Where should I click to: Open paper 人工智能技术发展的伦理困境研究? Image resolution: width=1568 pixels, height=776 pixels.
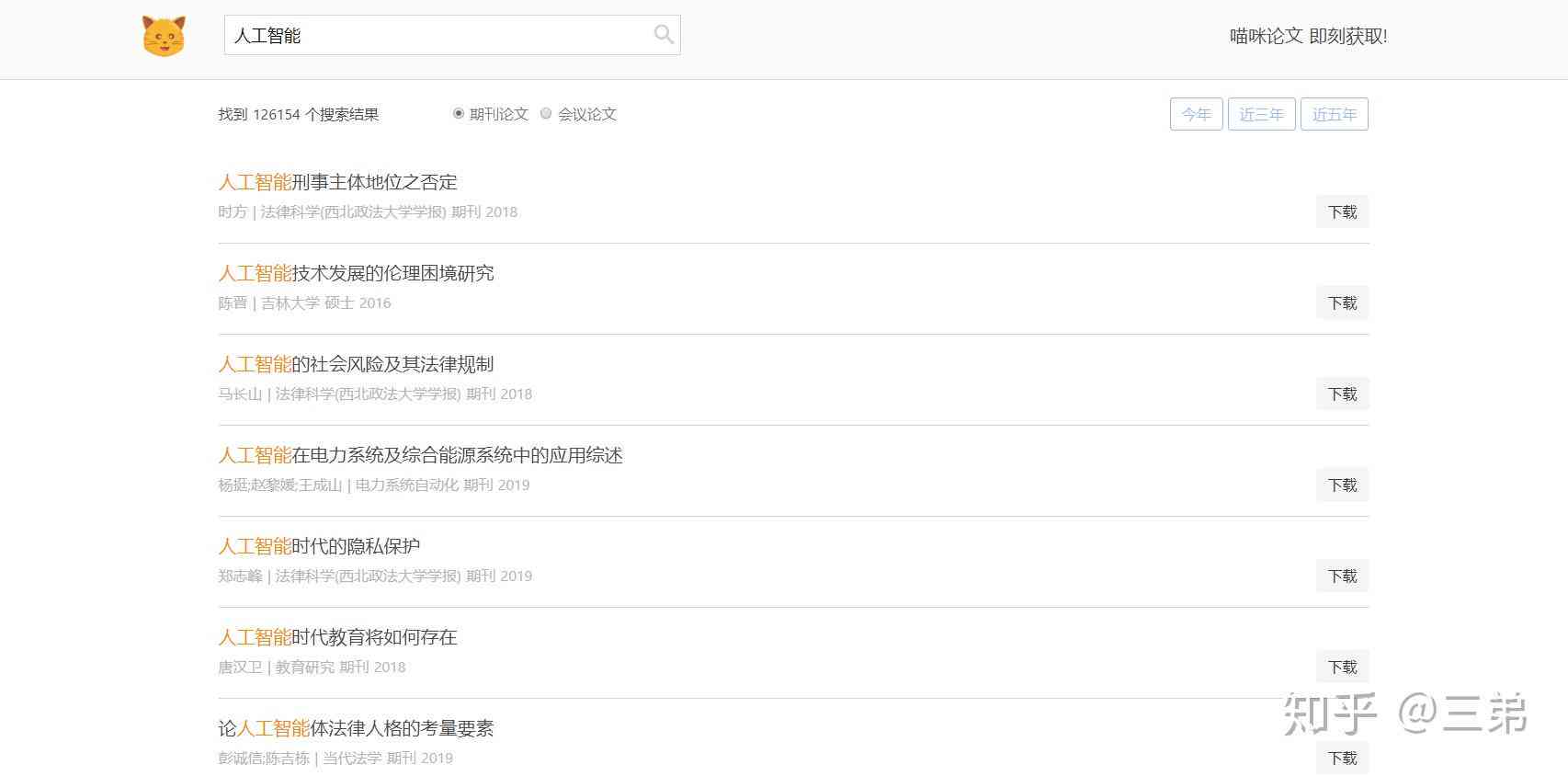[356, 273]
